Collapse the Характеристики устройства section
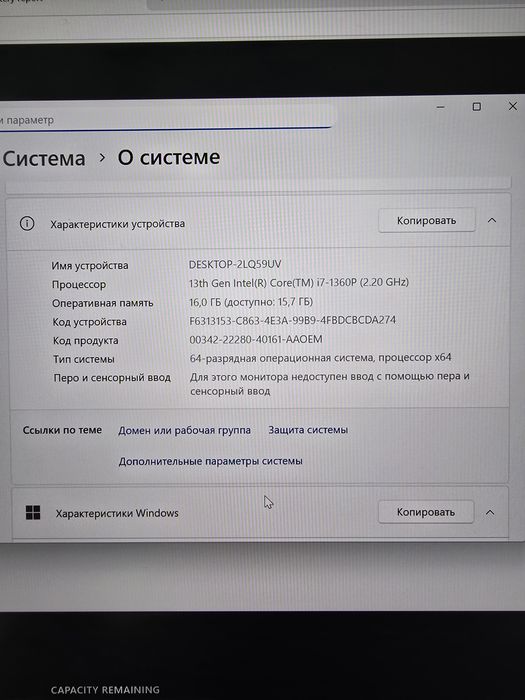 [492, 221]
